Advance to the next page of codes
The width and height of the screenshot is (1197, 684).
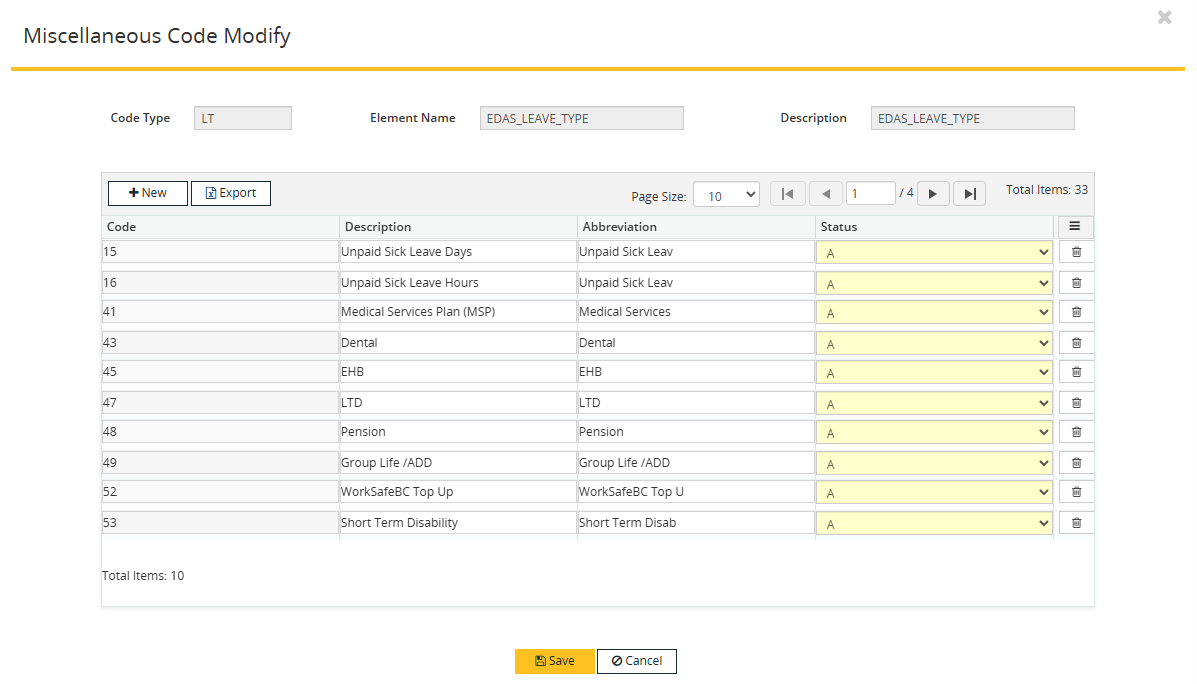tap(932, 193)
